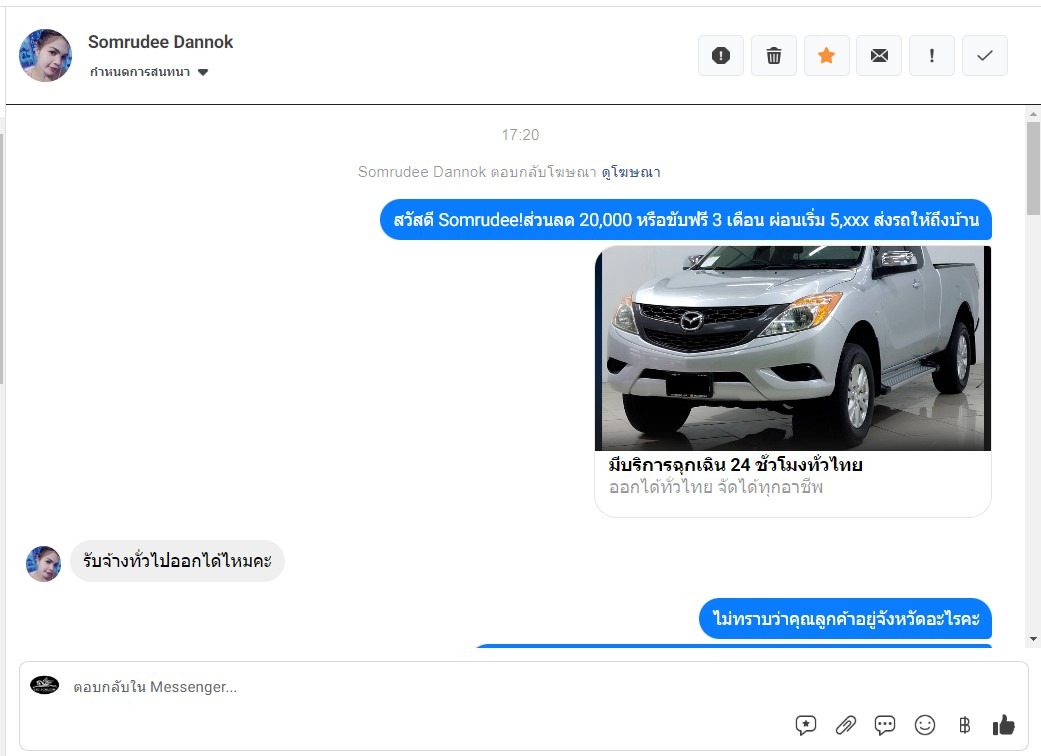Click the 17:20 timestamp
This screenshot has width=1041, height=756.
tap(520, 135)
